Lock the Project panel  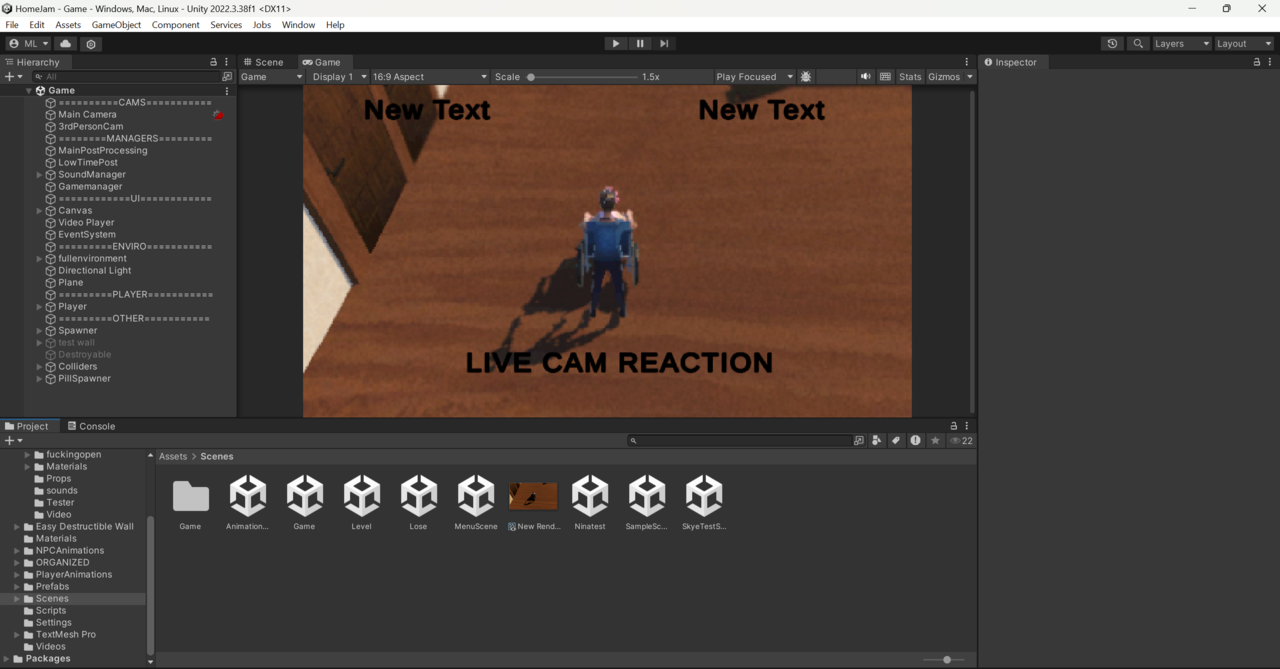(953, 426)
